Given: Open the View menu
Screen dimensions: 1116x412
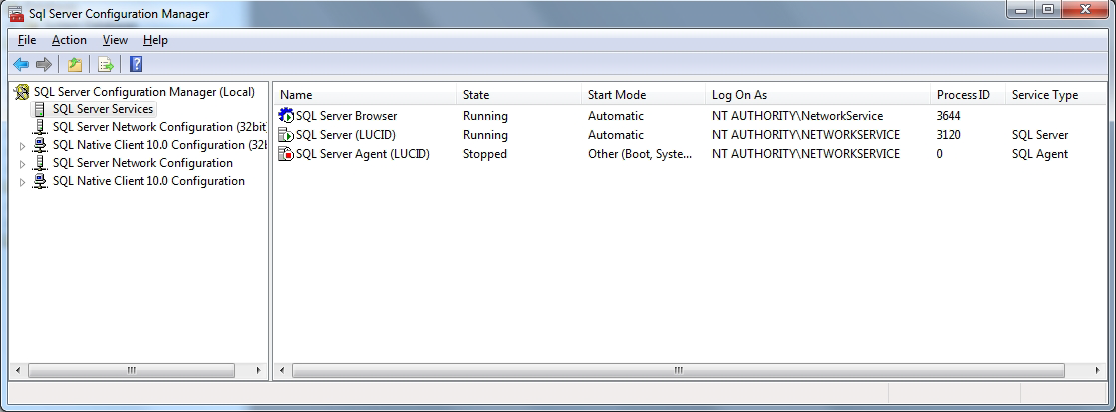Looking at the screenshot, I should click(115, 40).
